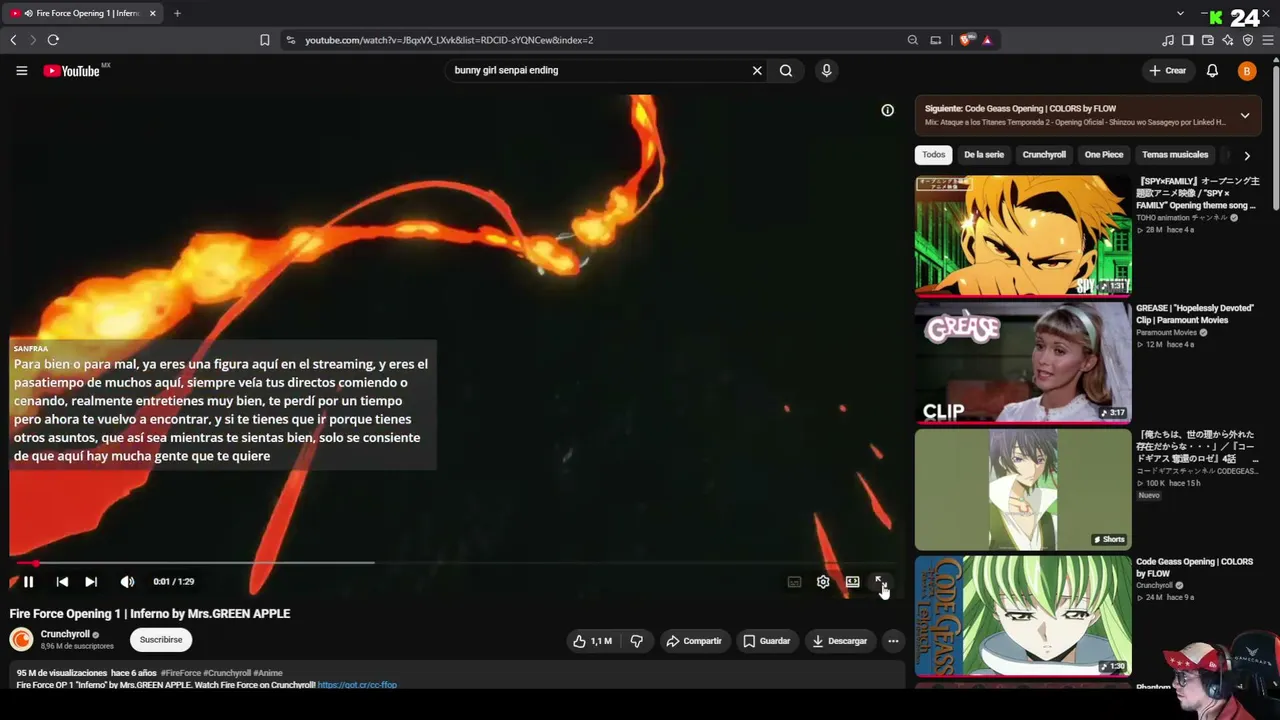Switch player to theater mode
Image resolution: width=1280 pixels, height=720 pixels.
(852, 582)
